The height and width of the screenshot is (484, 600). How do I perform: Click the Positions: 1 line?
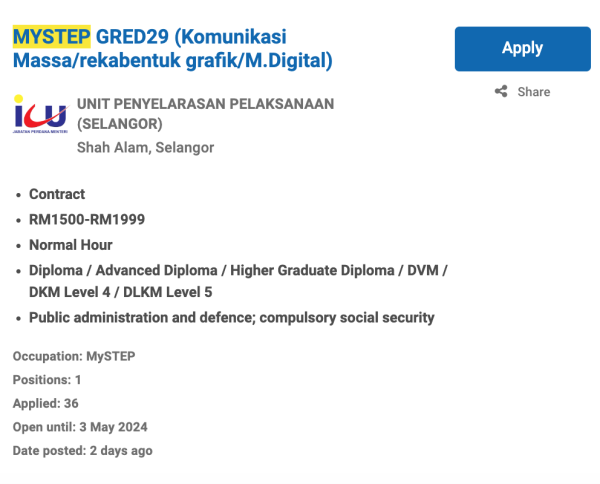(47, 380)
